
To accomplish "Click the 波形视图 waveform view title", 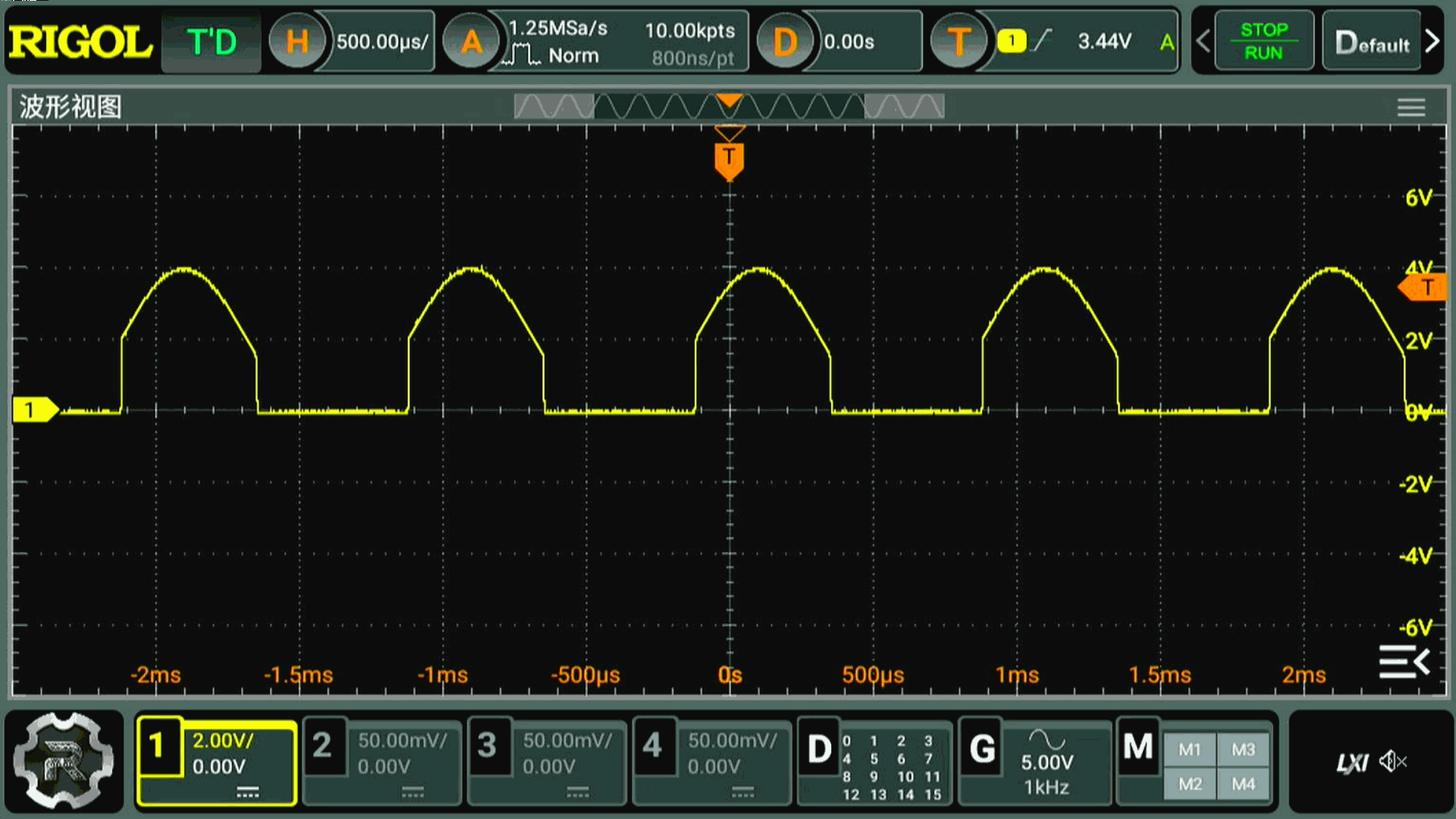I will (x=71, y=107).
